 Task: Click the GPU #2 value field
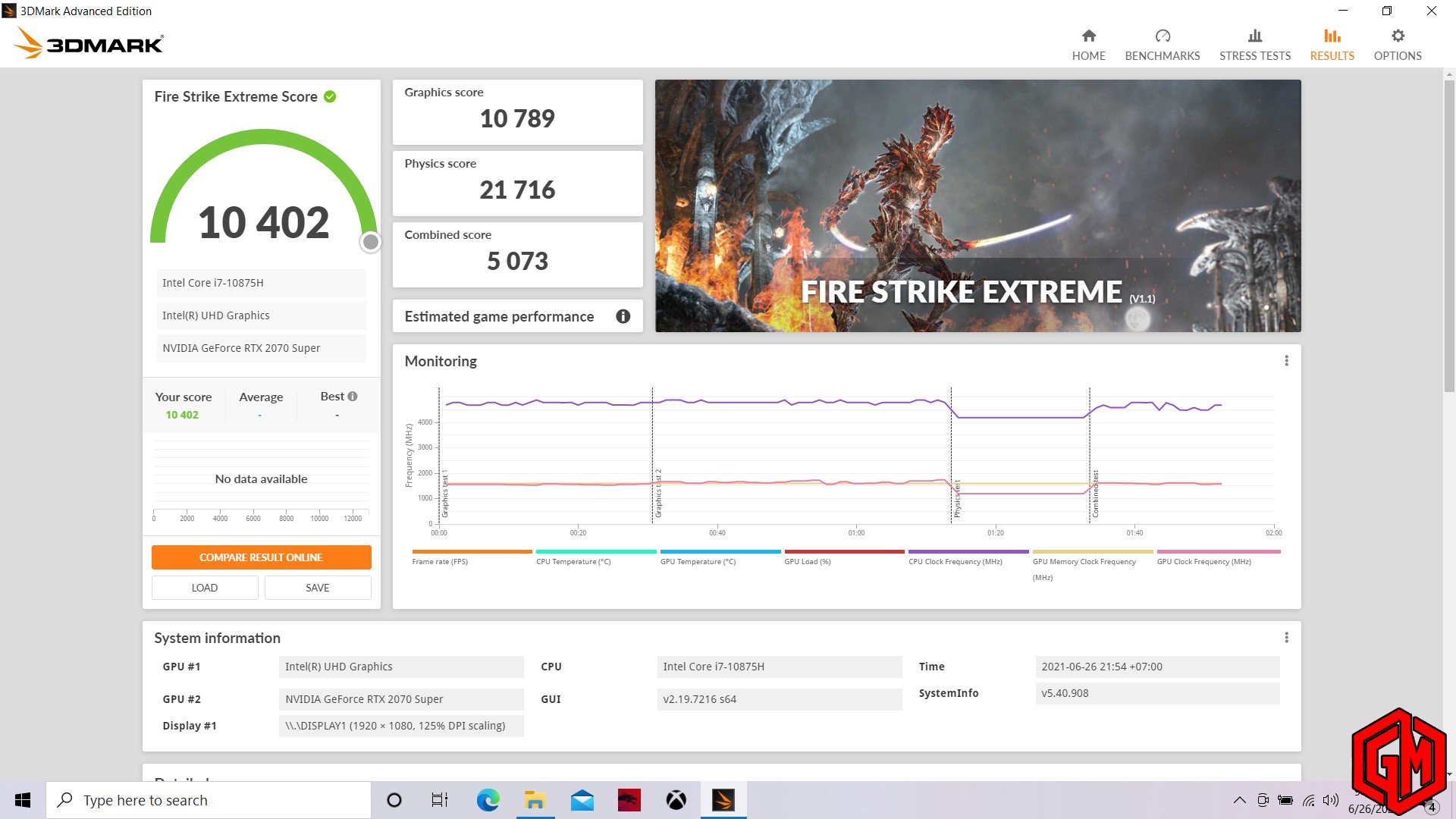pos(401,699)
